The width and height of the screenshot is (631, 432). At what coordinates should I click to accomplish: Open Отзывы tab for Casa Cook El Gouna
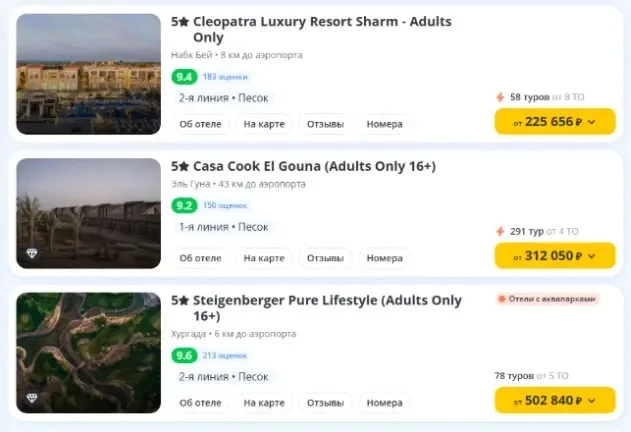325,258
